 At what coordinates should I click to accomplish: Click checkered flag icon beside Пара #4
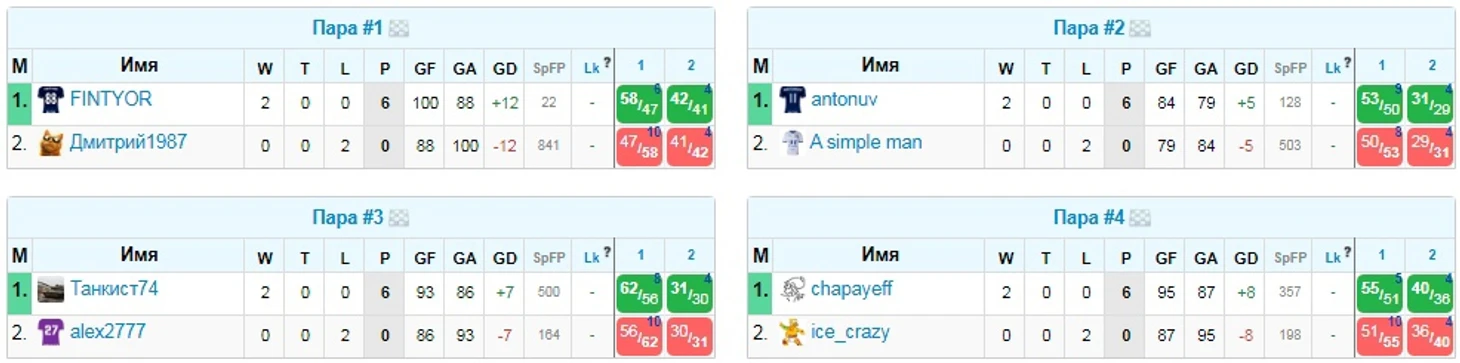point(1140,218)
